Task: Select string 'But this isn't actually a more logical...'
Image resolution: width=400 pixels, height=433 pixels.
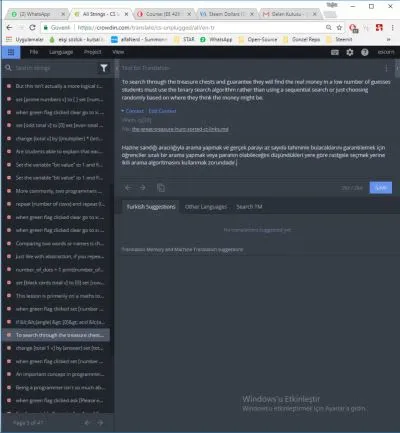Action: click(56, 86)
